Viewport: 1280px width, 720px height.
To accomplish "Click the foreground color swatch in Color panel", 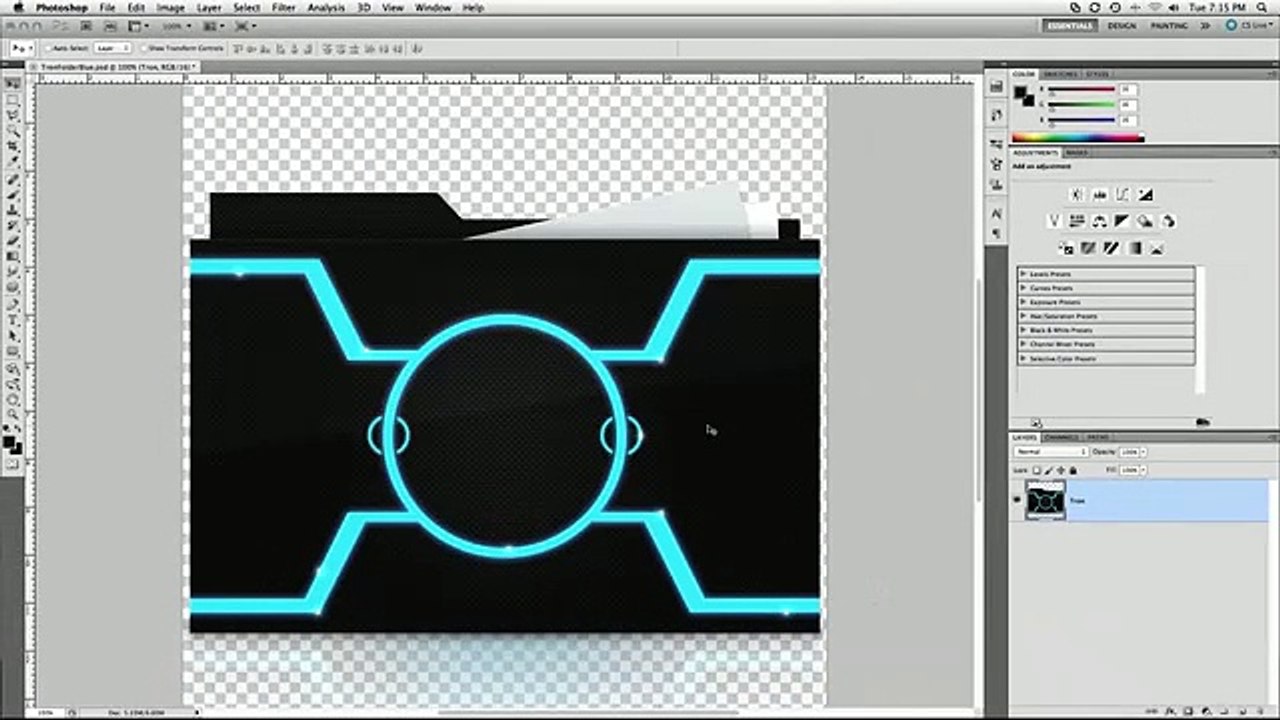I will [1020, 92].
